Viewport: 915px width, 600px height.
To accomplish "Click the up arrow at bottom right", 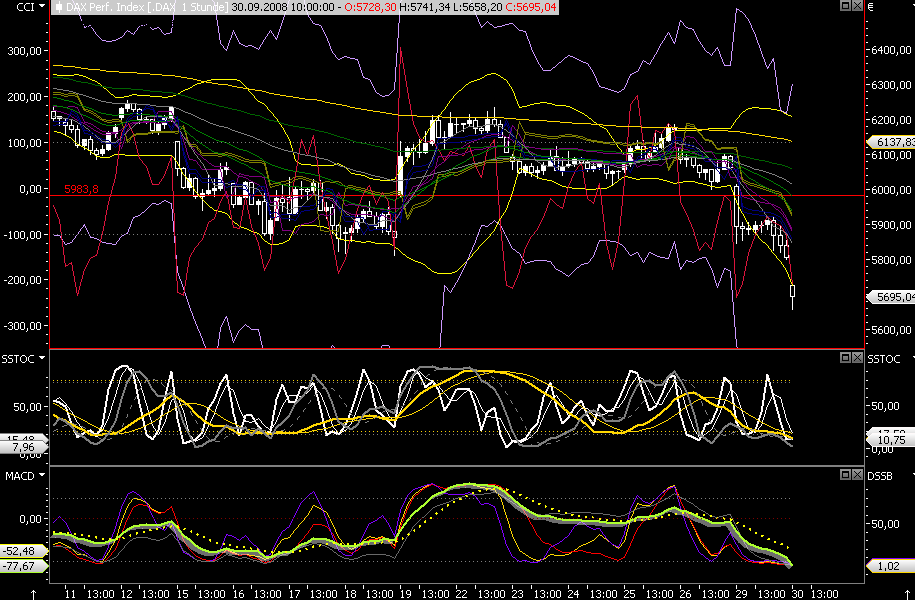I will coord(907,594).
